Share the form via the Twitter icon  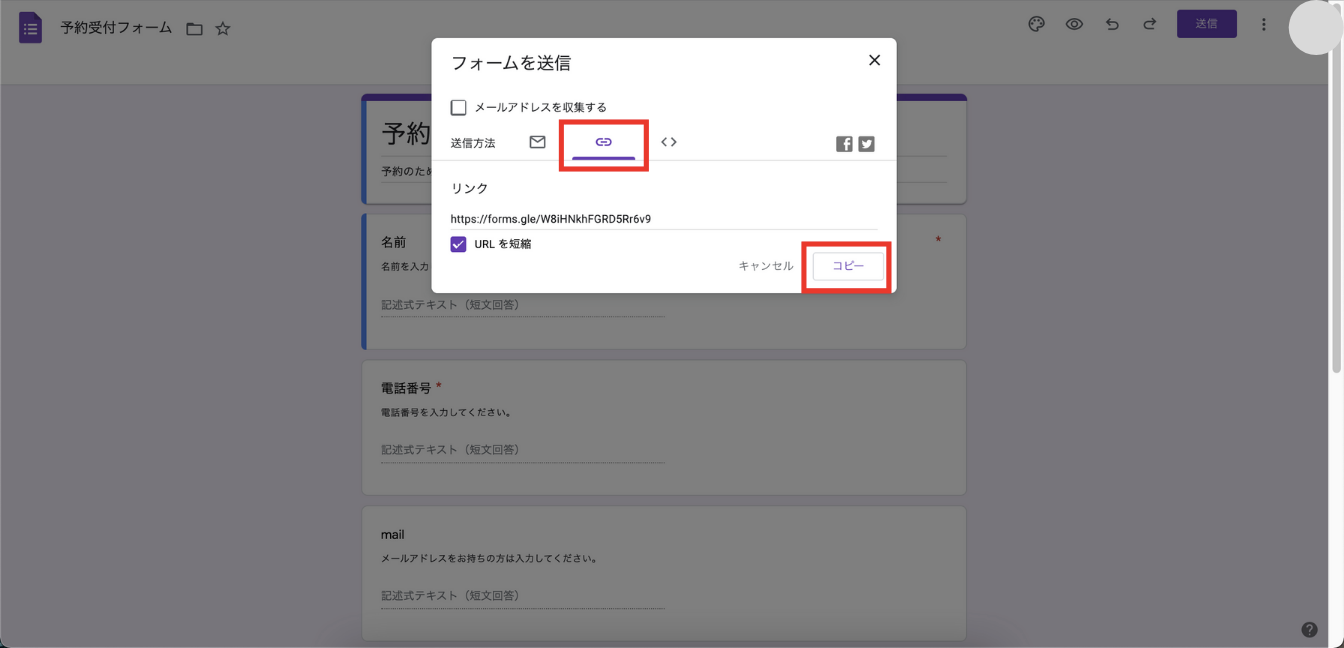click(x=866, y=143)
